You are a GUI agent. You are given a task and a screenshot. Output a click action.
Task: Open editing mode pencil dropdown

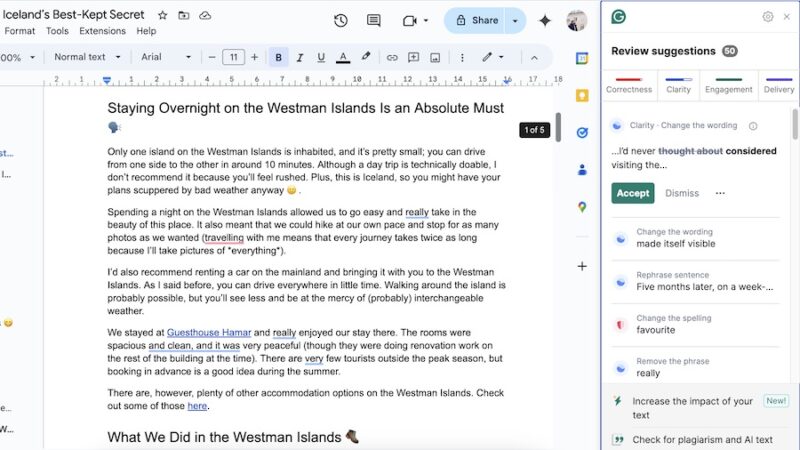tap(493, 57)
